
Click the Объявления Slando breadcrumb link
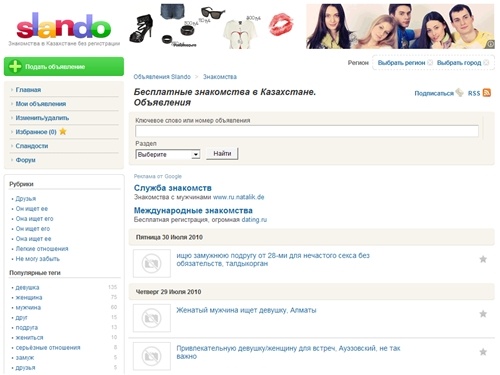pyautogui.click(x=162, y=77)
